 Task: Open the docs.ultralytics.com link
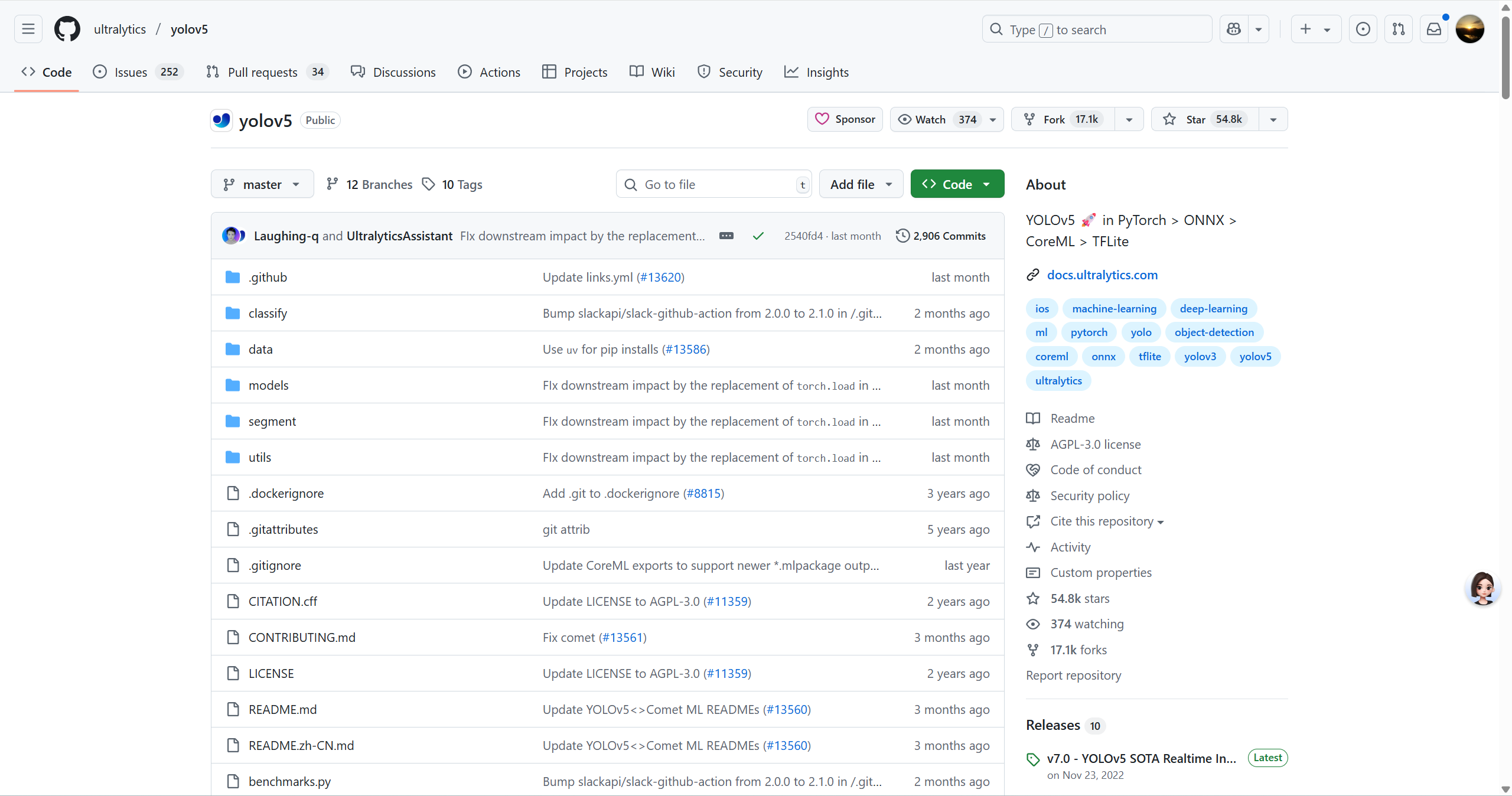click(x=1102, y=275)
